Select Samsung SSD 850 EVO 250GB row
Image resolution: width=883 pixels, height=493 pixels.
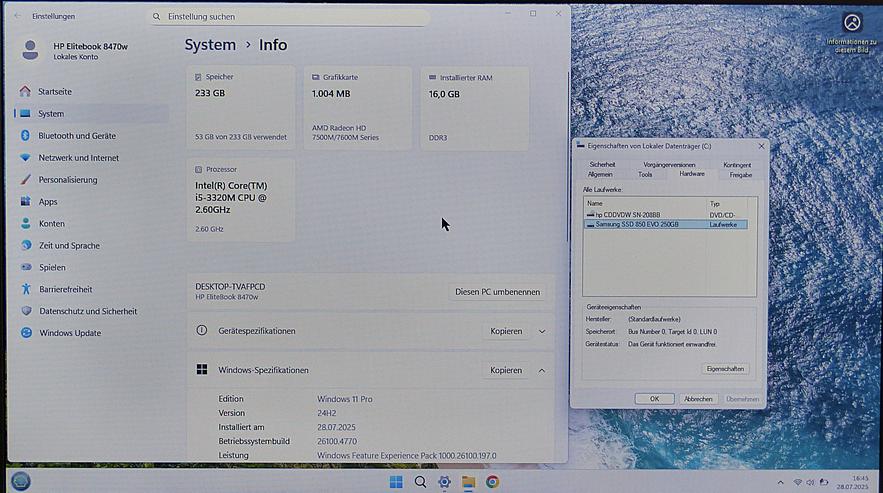pyautogui.click(x=666, y=224)
